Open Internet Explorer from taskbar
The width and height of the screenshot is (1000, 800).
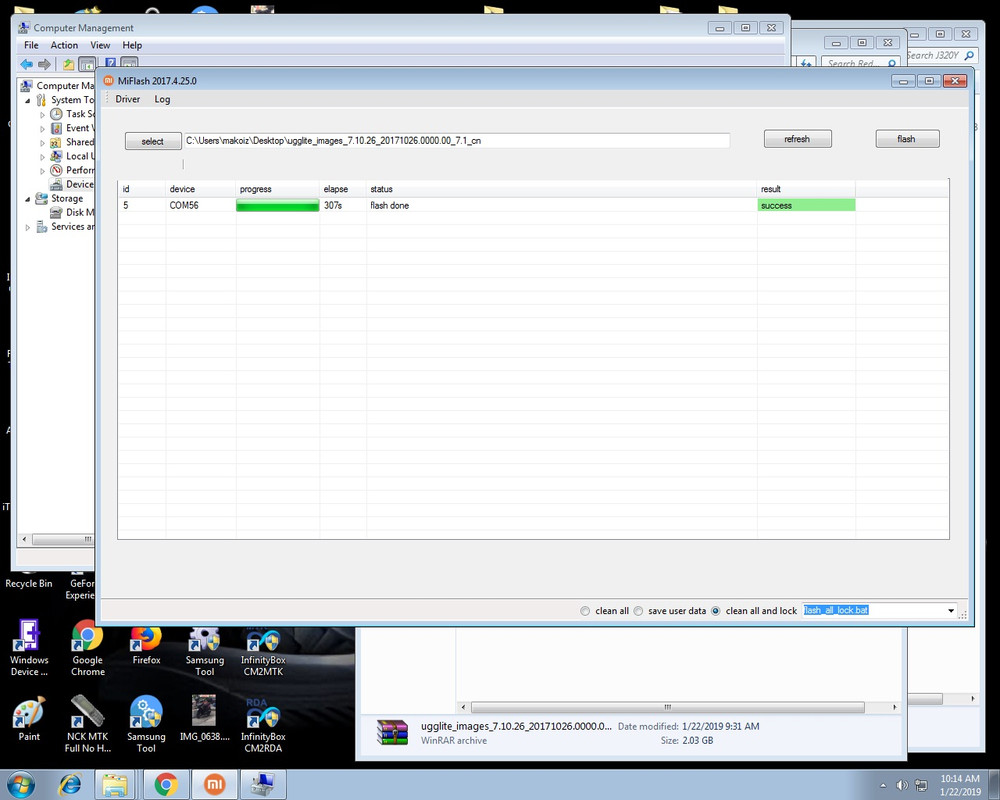70,785
